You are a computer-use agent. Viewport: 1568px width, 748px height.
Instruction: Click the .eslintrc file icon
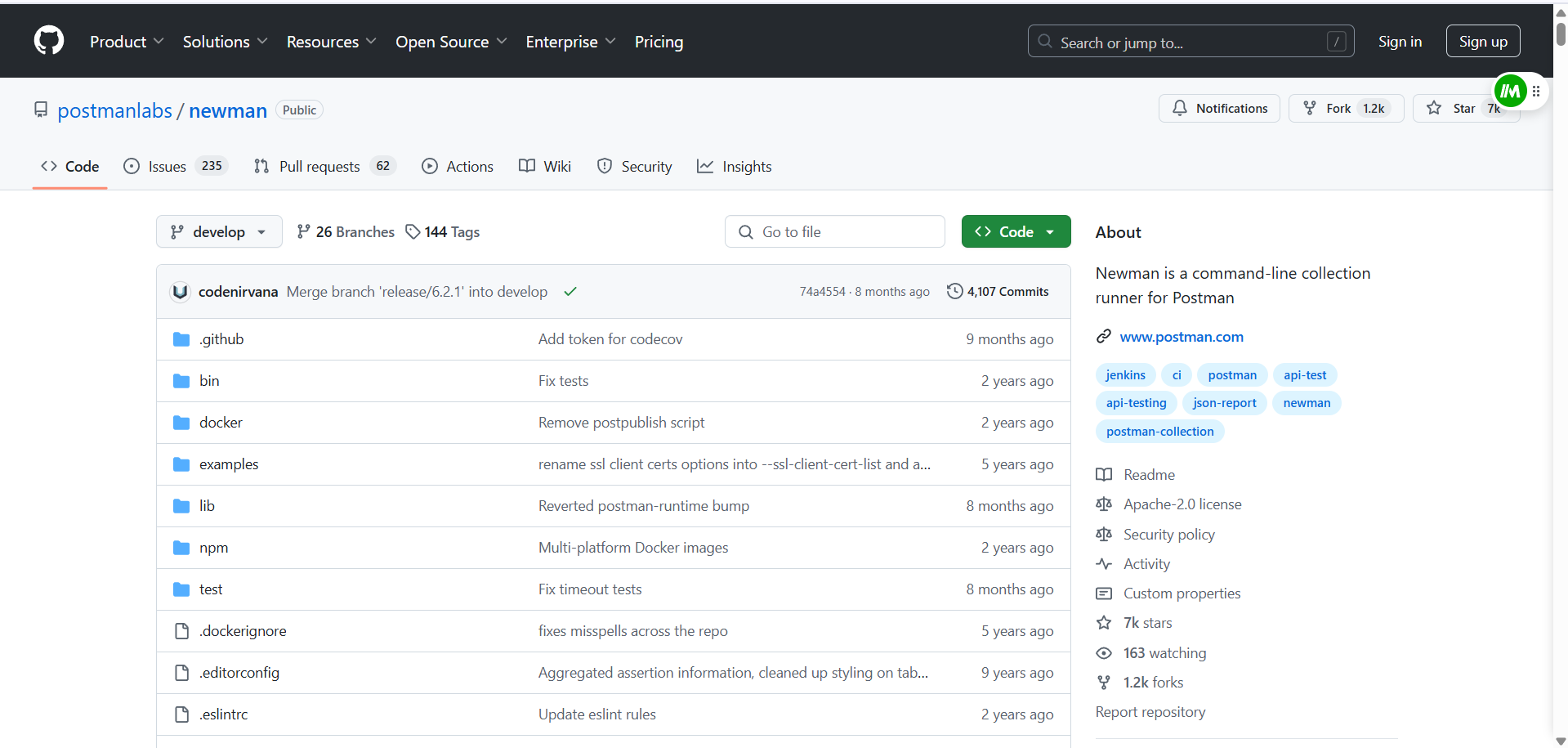click(181, 714)
